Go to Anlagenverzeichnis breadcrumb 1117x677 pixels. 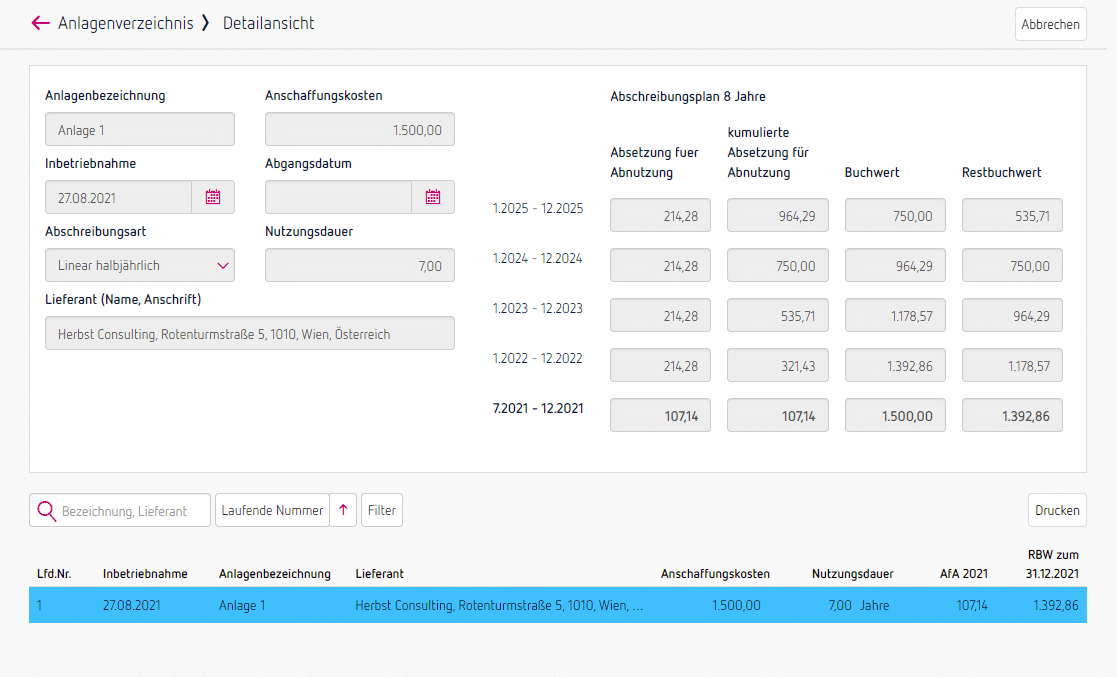point(125,23)
